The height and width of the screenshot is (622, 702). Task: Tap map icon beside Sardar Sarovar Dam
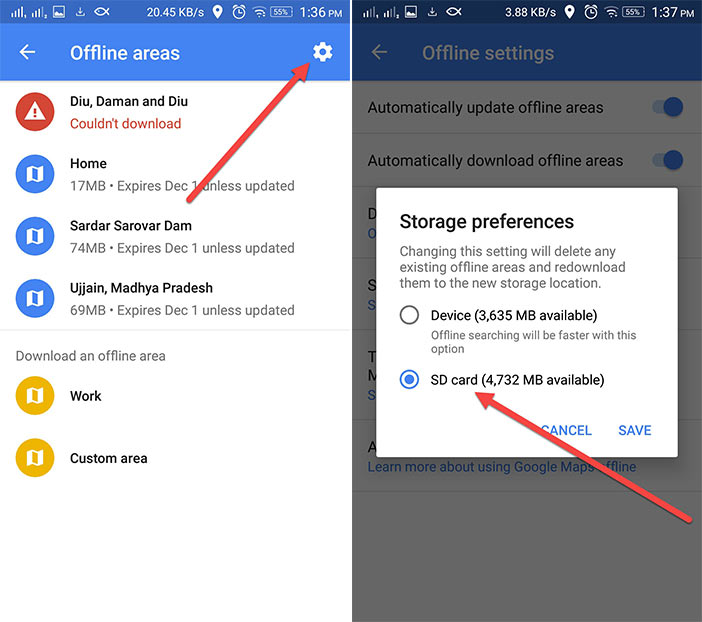35,236
